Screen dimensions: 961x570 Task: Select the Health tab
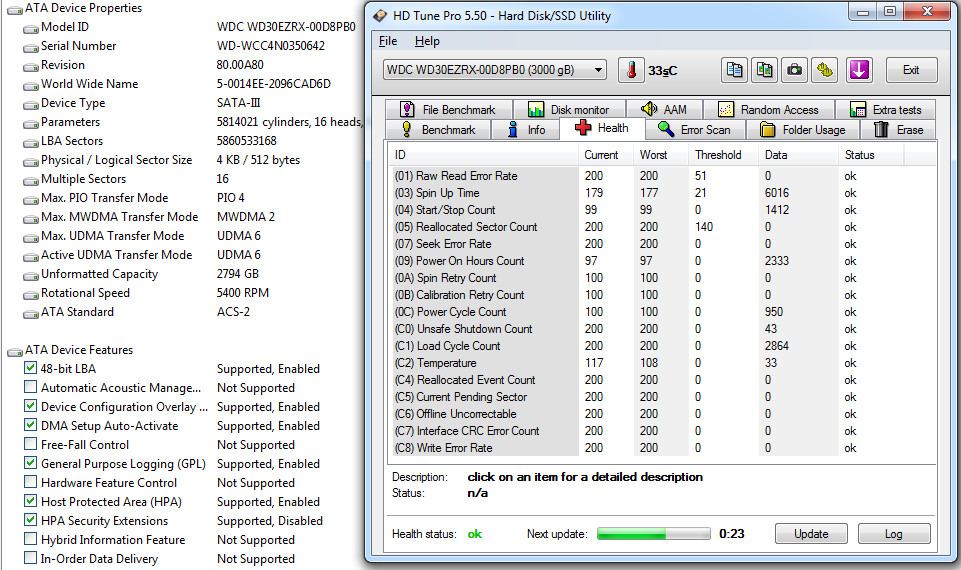(x=602, y=128)
